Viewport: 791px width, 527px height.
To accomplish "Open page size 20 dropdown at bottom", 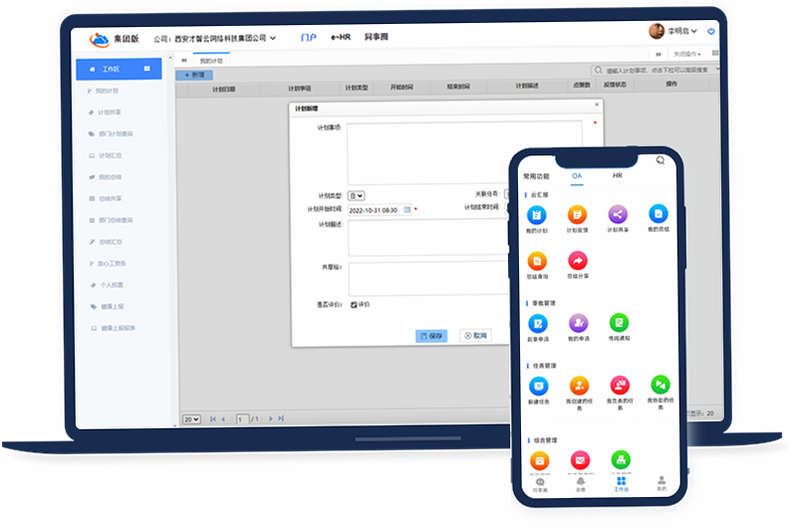I will pos(191,419).
